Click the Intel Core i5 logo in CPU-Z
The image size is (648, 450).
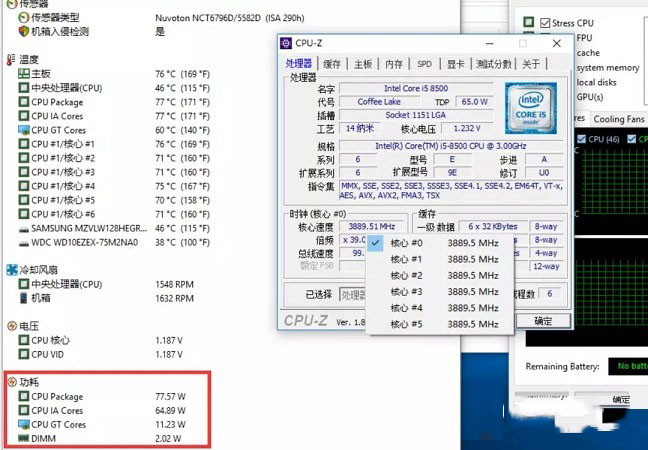point(531,108)
